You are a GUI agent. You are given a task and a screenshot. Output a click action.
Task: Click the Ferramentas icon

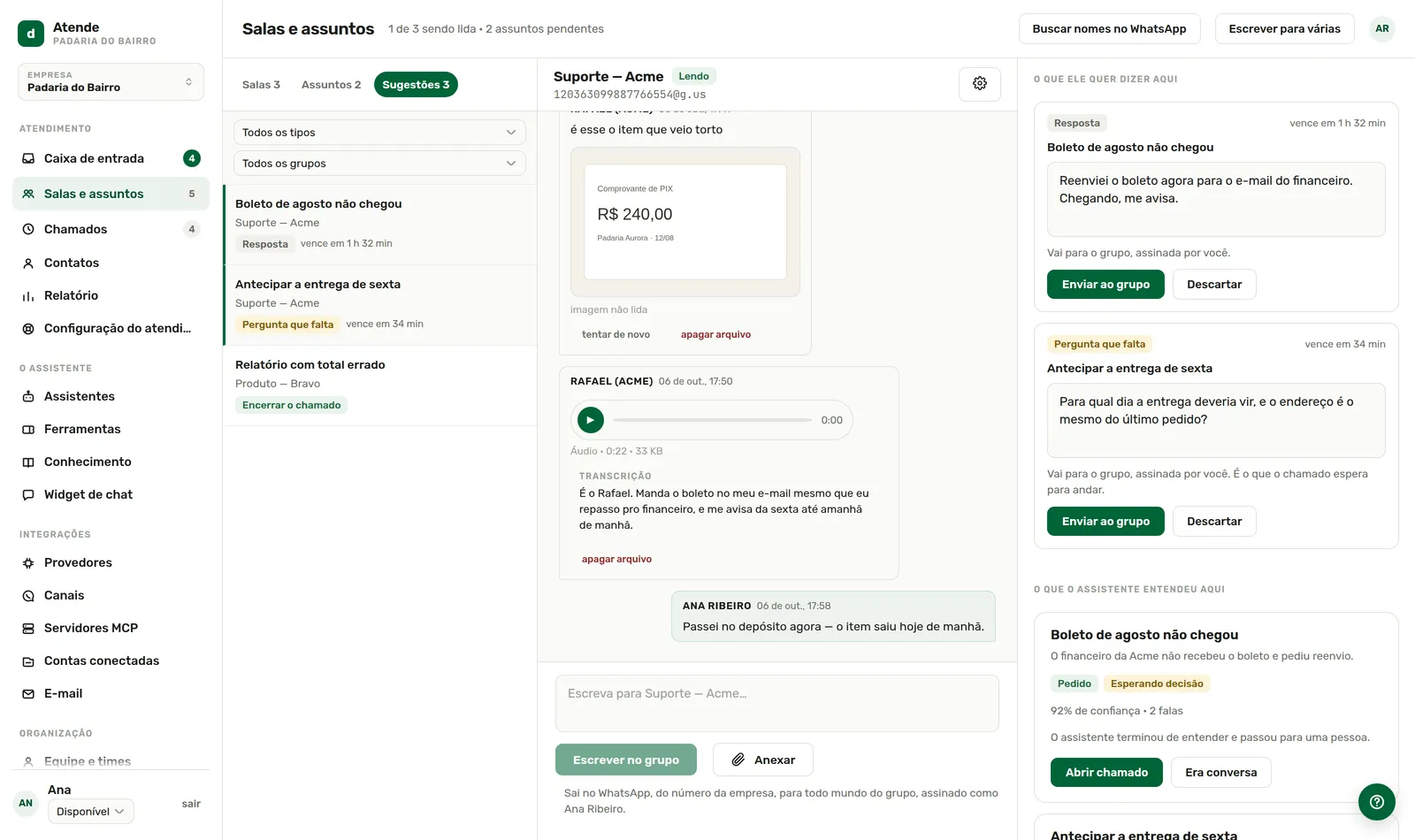pos(28,429)
